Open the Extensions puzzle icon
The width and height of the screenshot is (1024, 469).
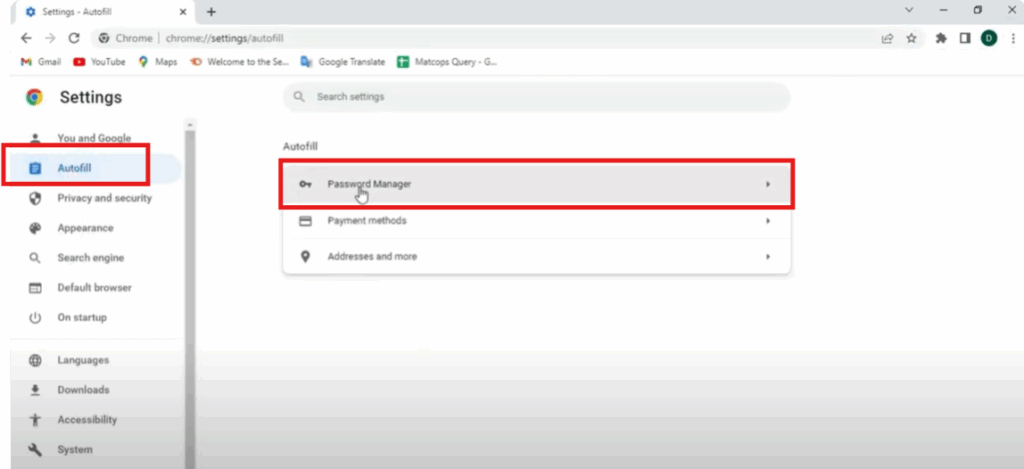point(941,39)
